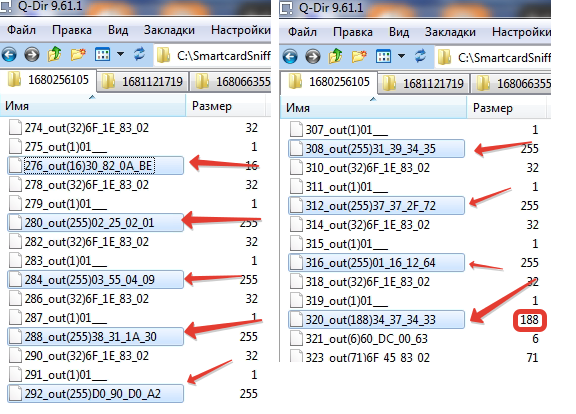The width and height of the screenshot is (576, 414).
Task: Click file icon of 291_out(1)01__
Action: tap(15, 374)
